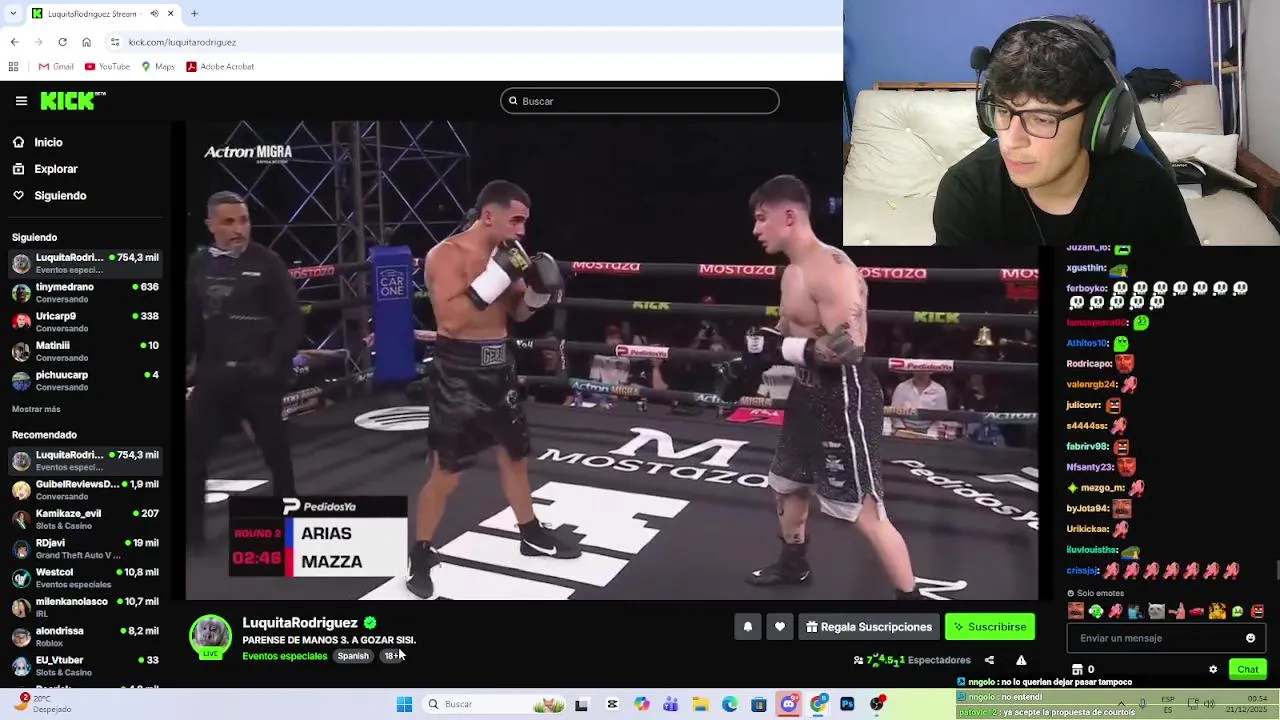Open the emoji picker in chat input
Screen dimensions: 1280x720
pos(1250,638)
